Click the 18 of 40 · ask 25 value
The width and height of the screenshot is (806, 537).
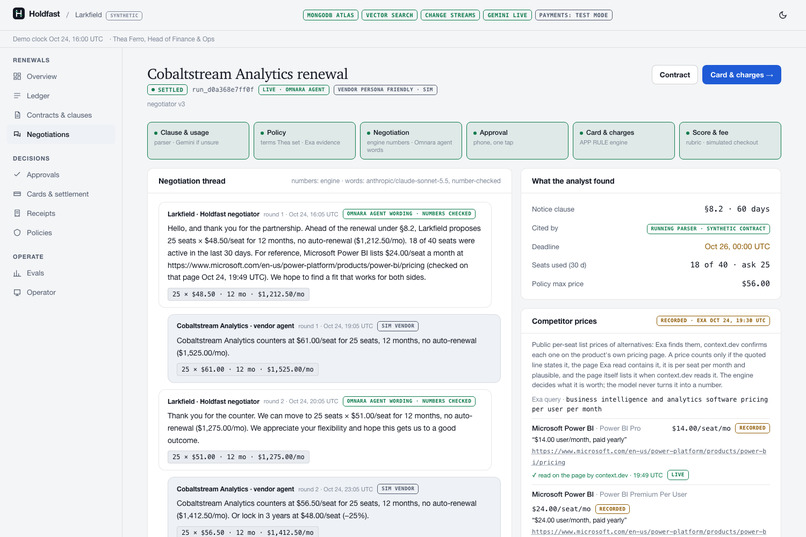point(729,265)
